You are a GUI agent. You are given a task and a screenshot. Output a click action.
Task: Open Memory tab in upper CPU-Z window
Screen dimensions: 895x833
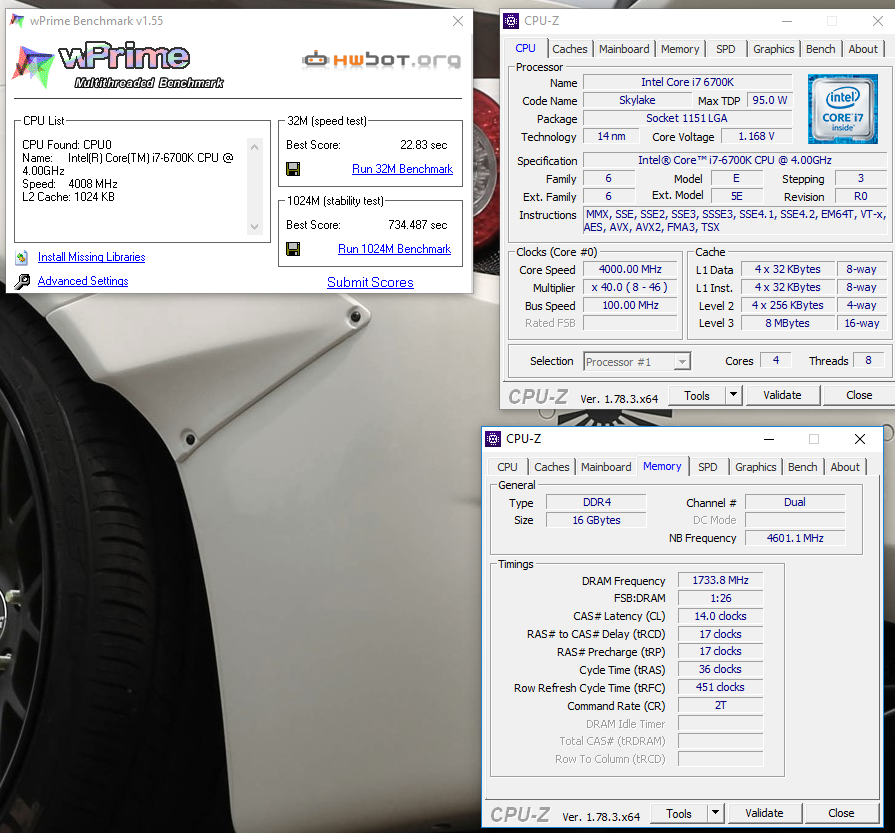[x=680, y=49]
